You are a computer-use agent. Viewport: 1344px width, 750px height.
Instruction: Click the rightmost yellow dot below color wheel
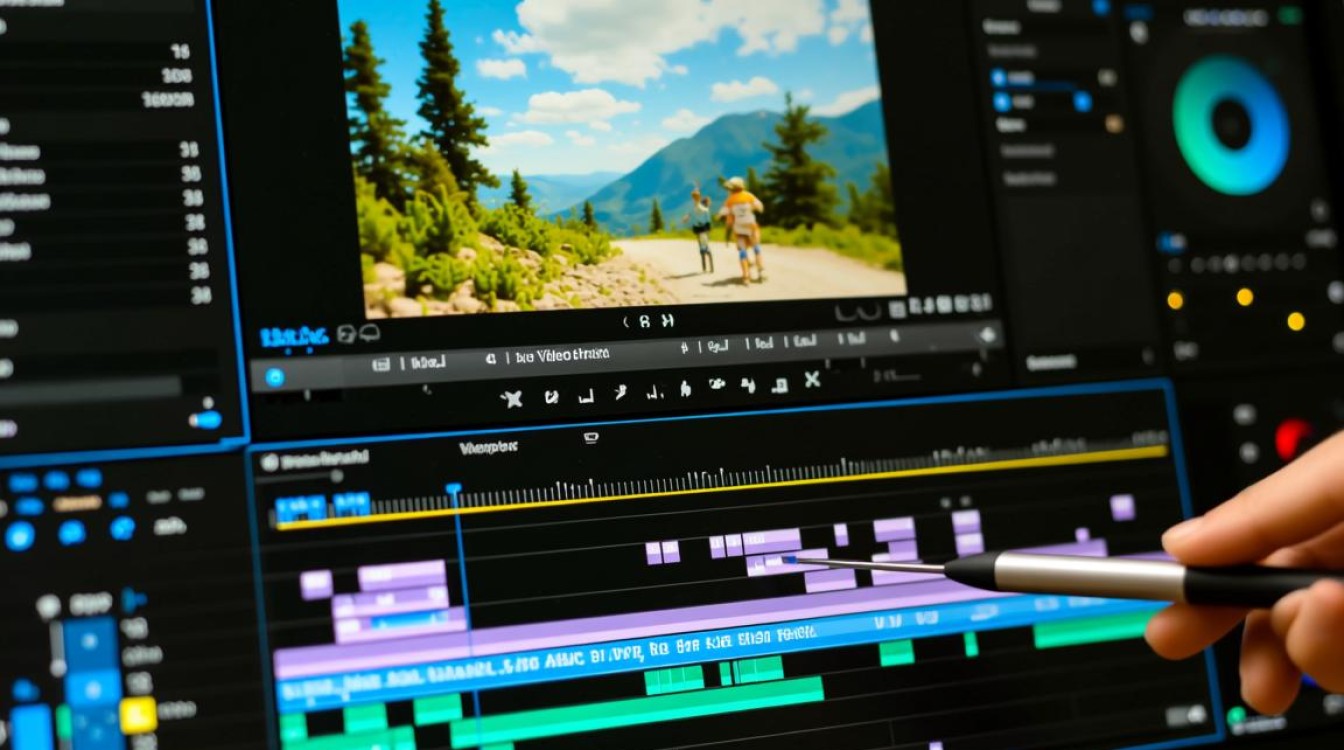(1296, 321)
